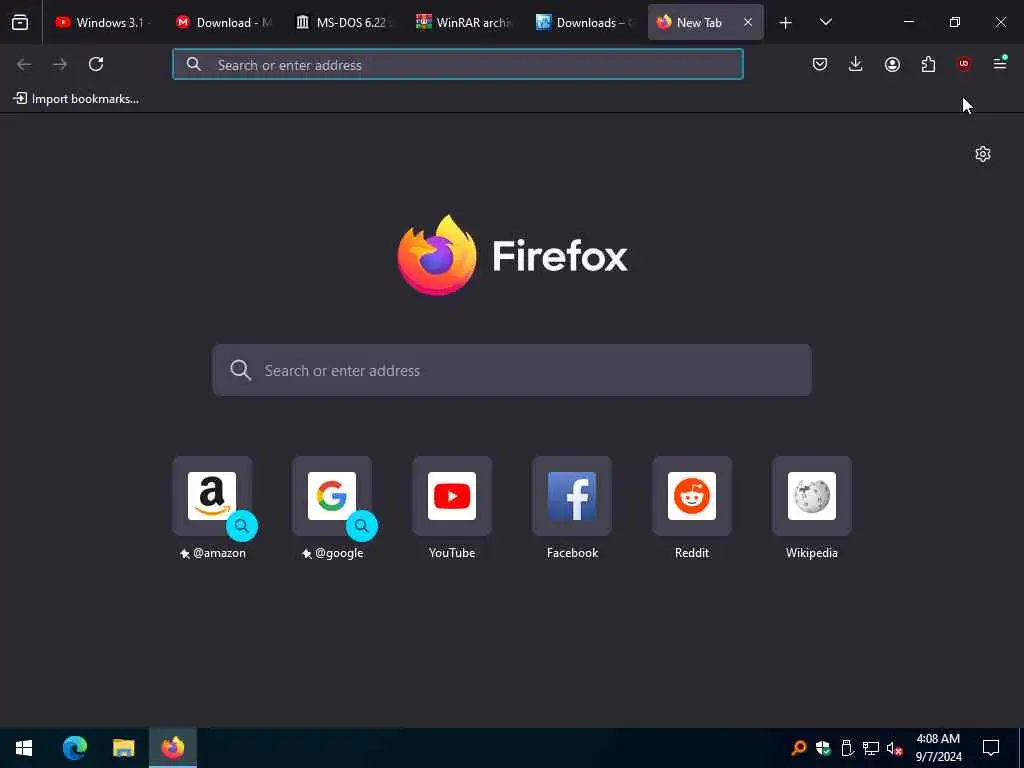Open File Explorer from taskbar
This screenshot has width=1024, height=768.
coord(123,748)
